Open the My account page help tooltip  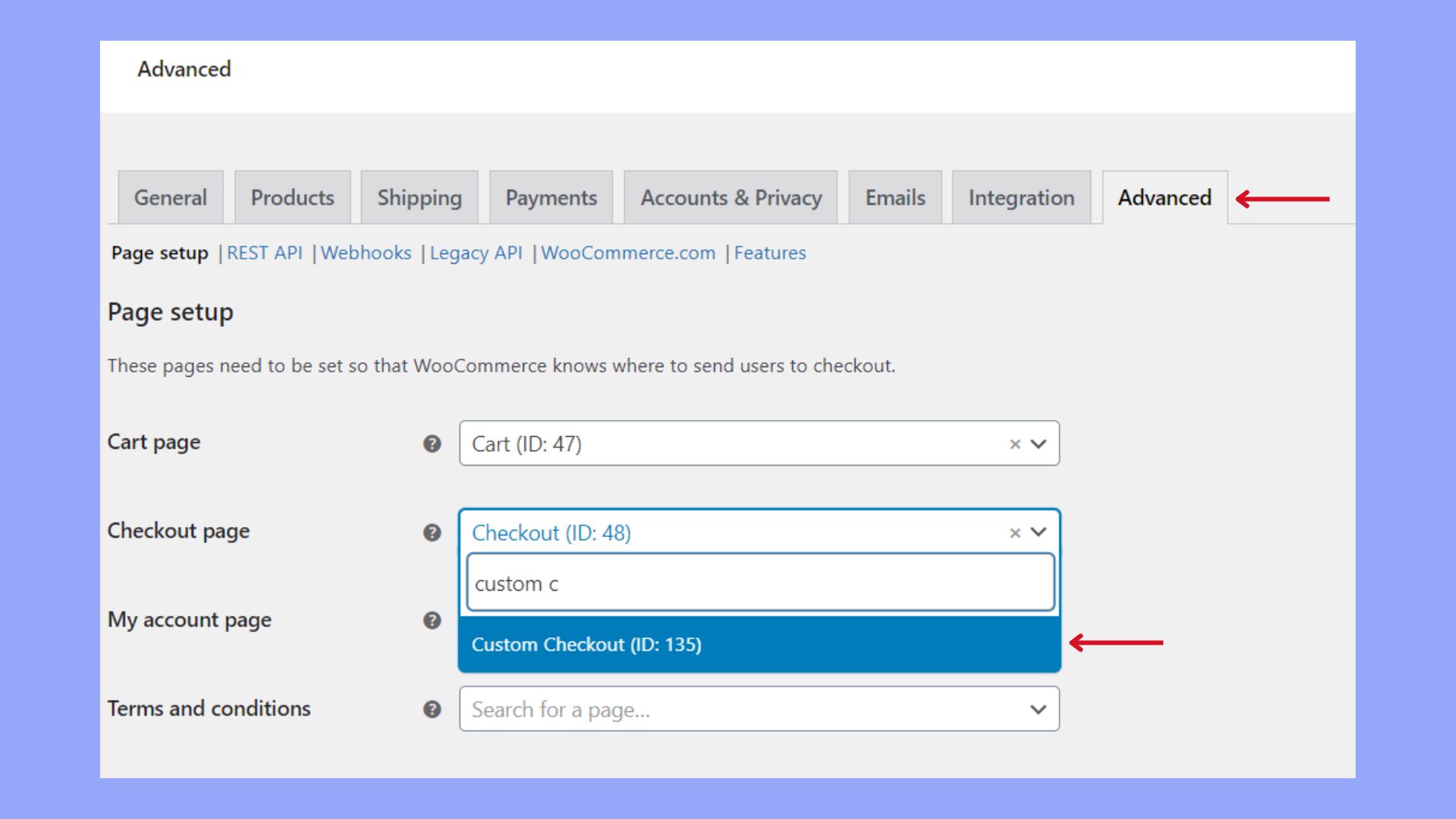[x=432, y=620]
